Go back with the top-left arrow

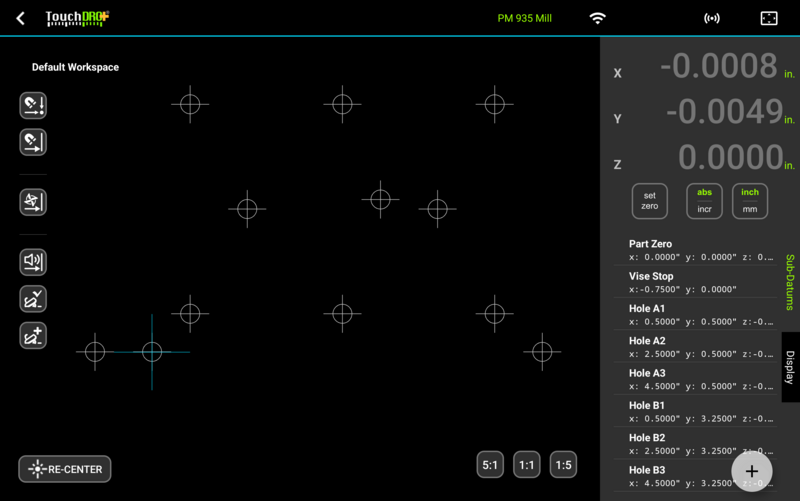tap(20, 18)
